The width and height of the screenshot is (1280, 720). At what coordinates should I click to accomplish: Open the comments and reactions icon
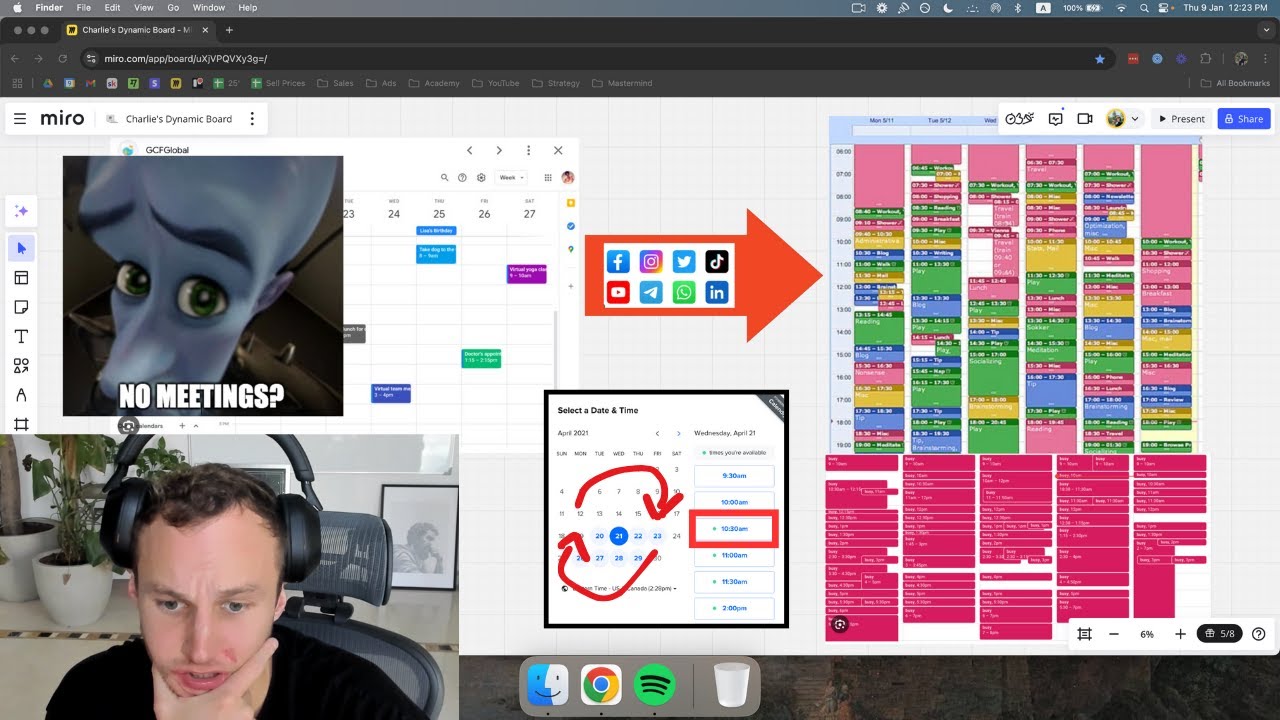[1055, 119]
